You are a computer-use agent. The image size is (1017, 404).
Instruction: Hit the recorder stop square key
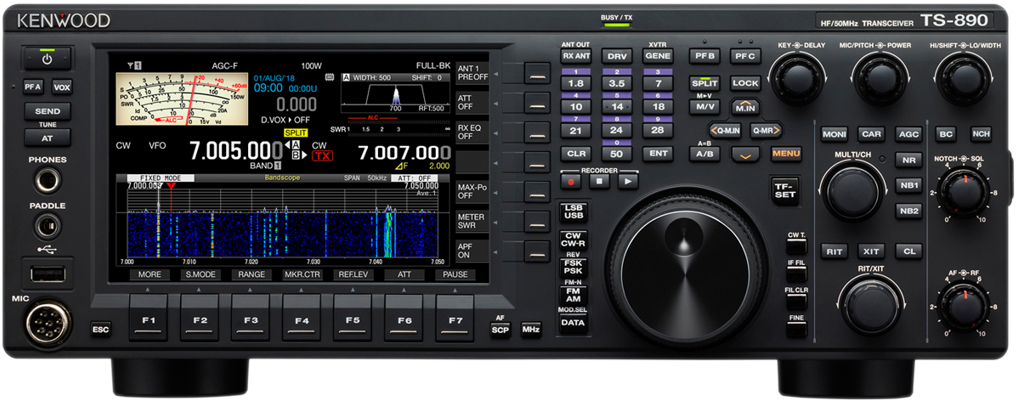(x=600, y=182)
